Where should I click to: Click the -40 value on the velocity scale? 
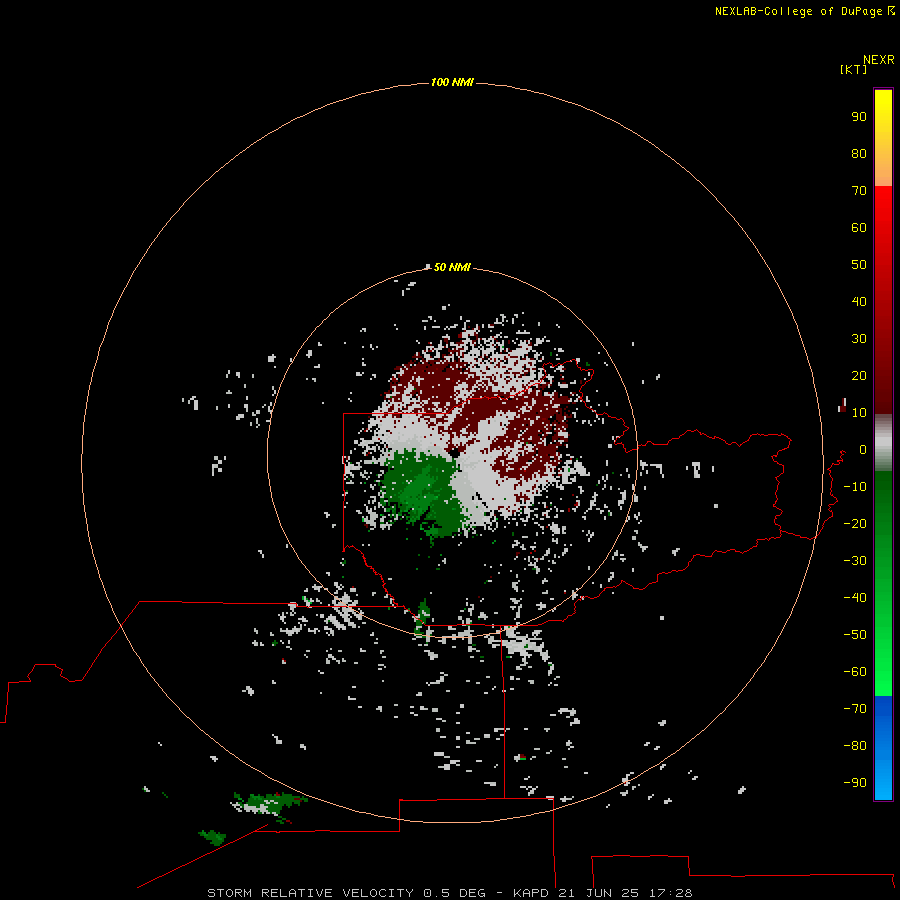855,598
